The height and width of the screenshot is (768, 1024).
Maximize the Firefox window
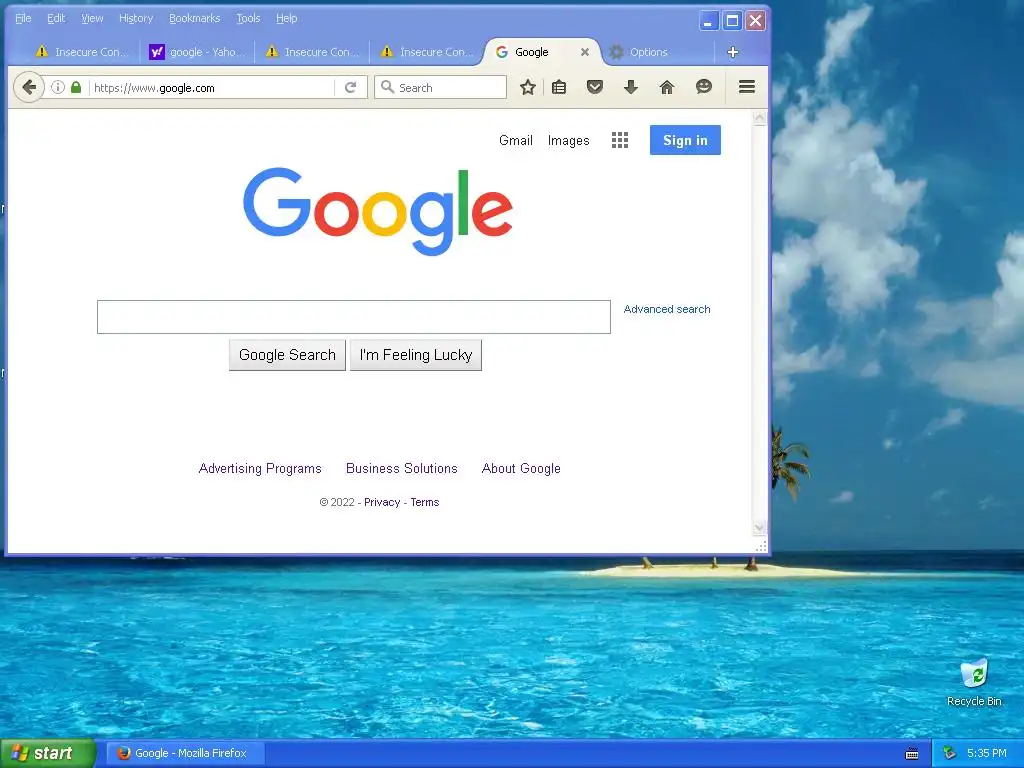[732, 21]
